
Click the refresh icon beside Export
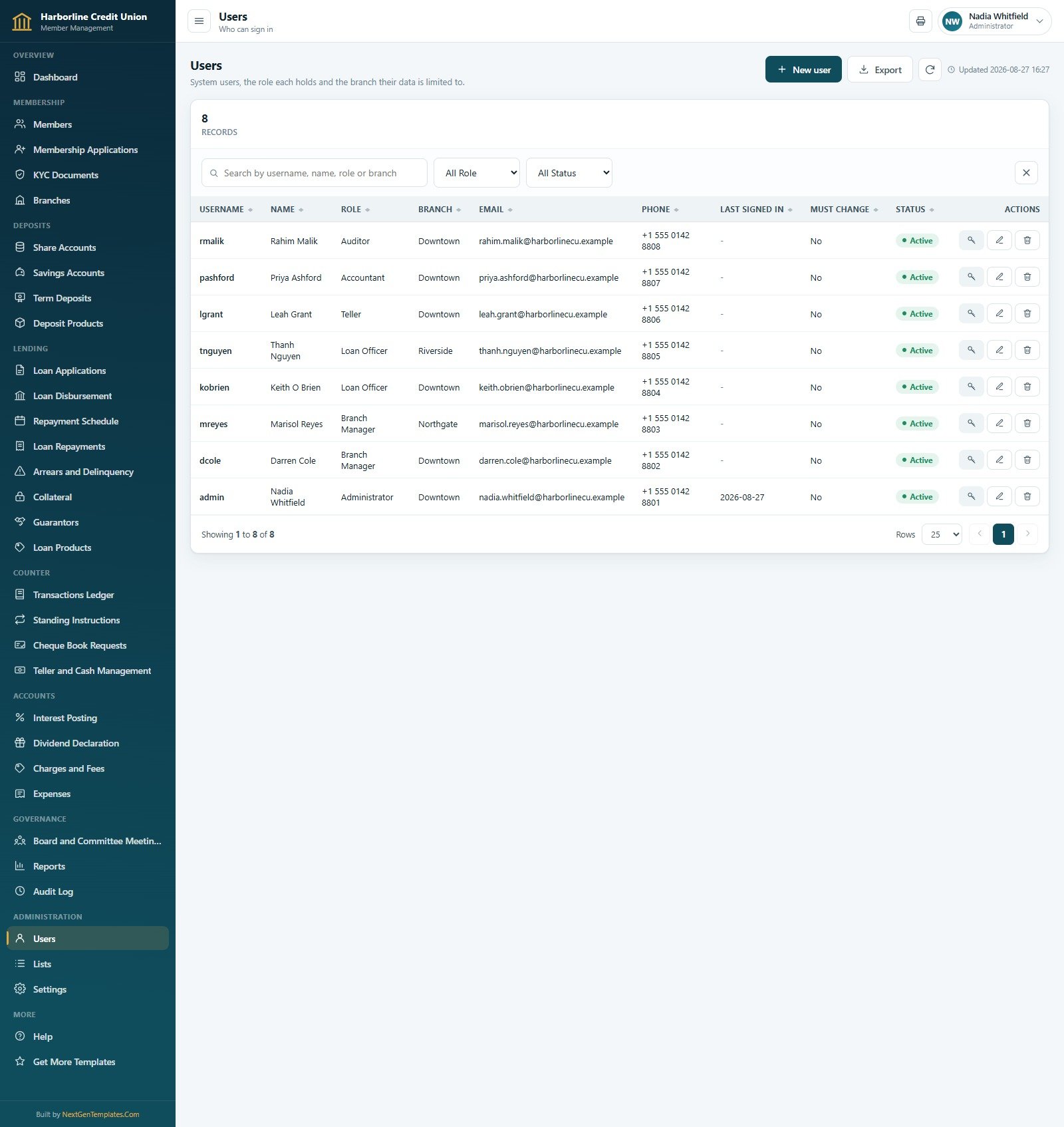930,70
